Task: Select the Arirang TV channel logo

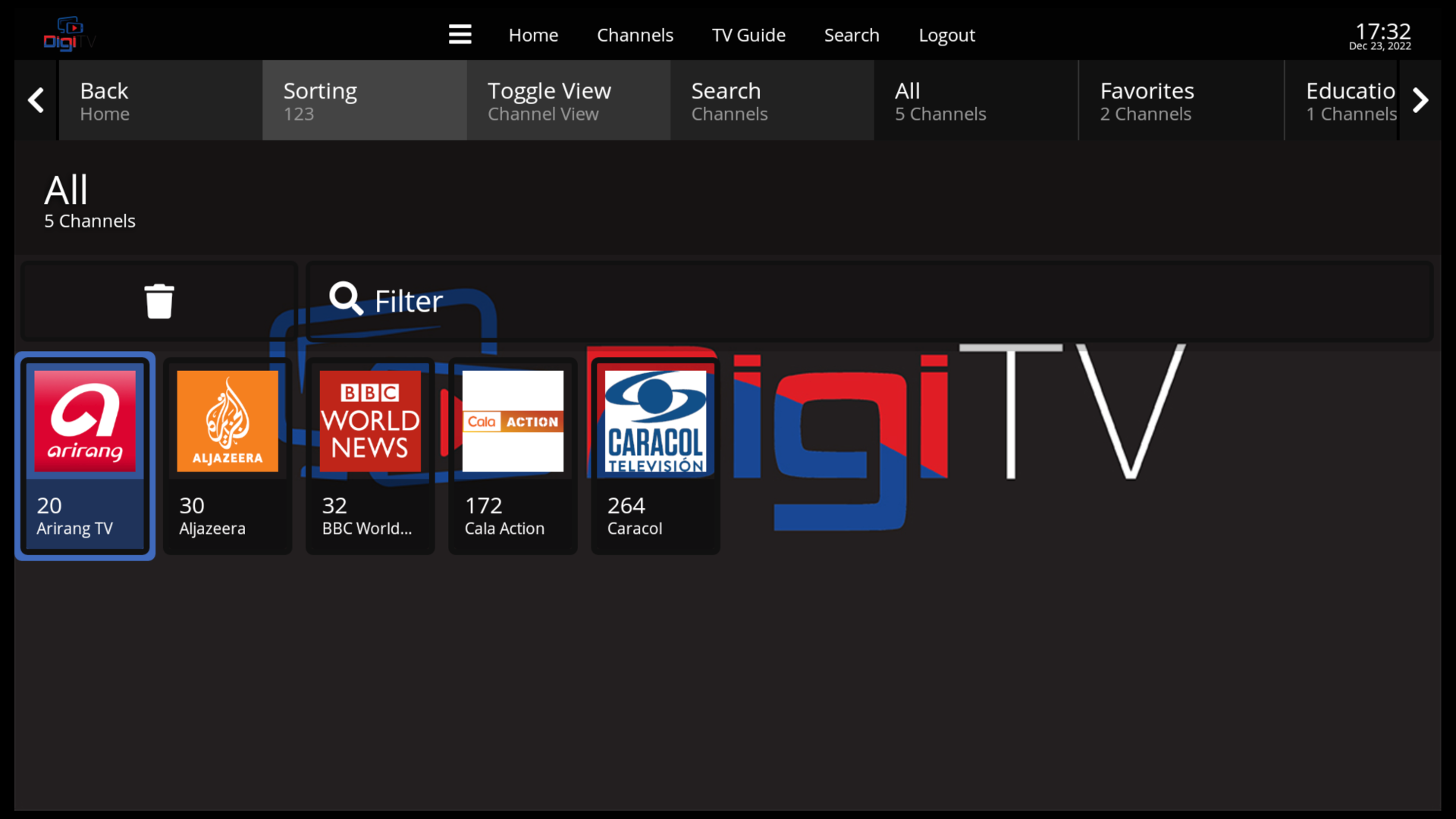Action: point(84,419)
